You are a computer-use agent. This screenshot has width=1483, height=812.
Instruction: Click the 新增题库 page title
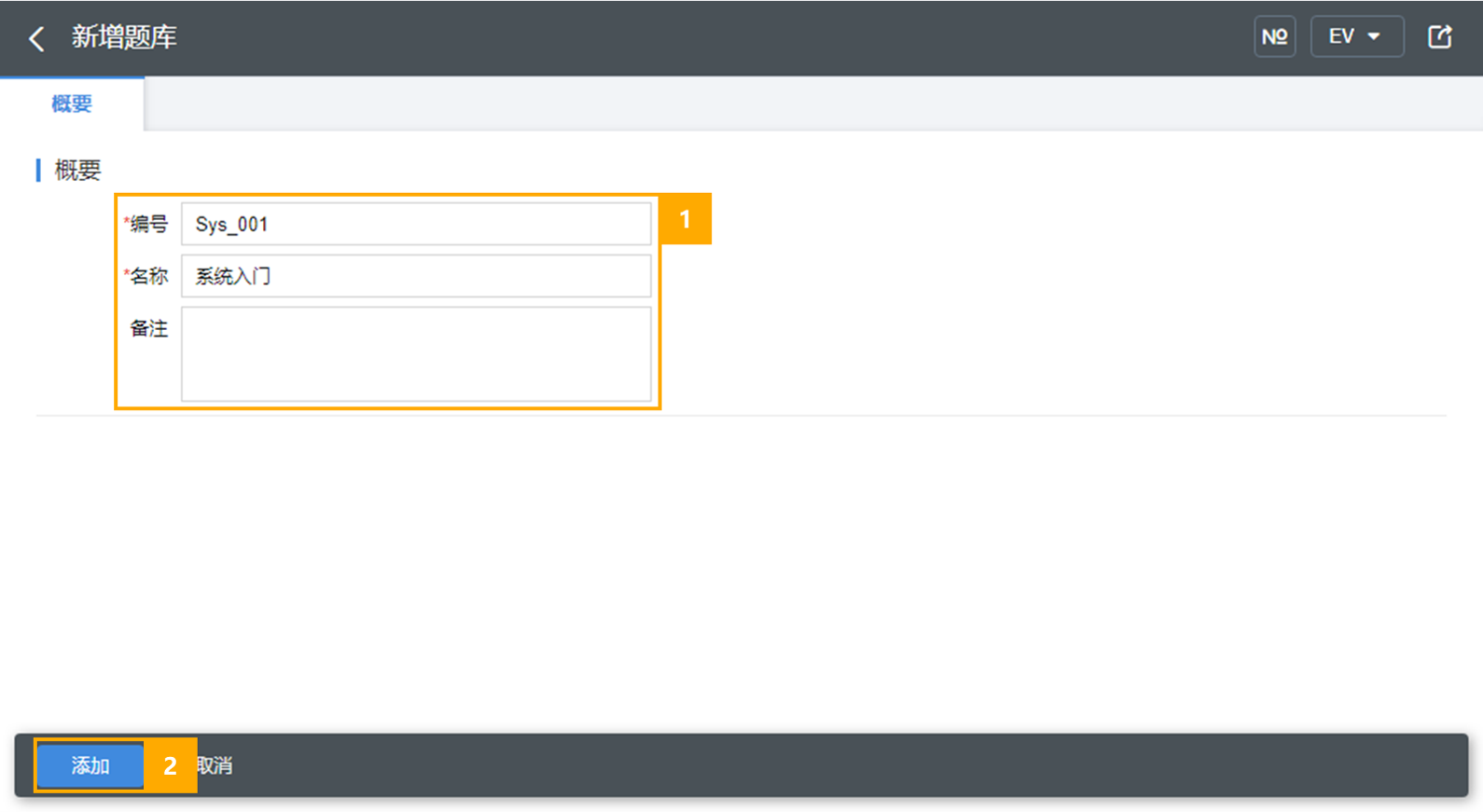(x=124, y=37)
